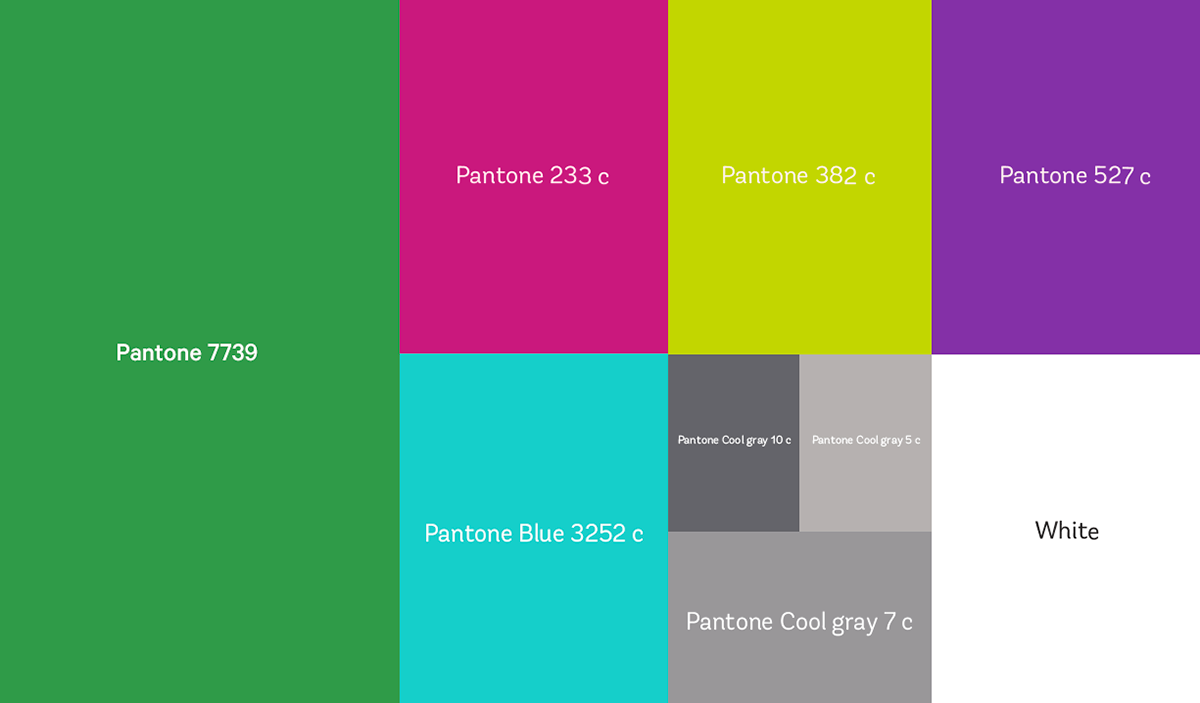Select the dark Pantone Cool gray 10 c swatch

click(x=734, y=443)
